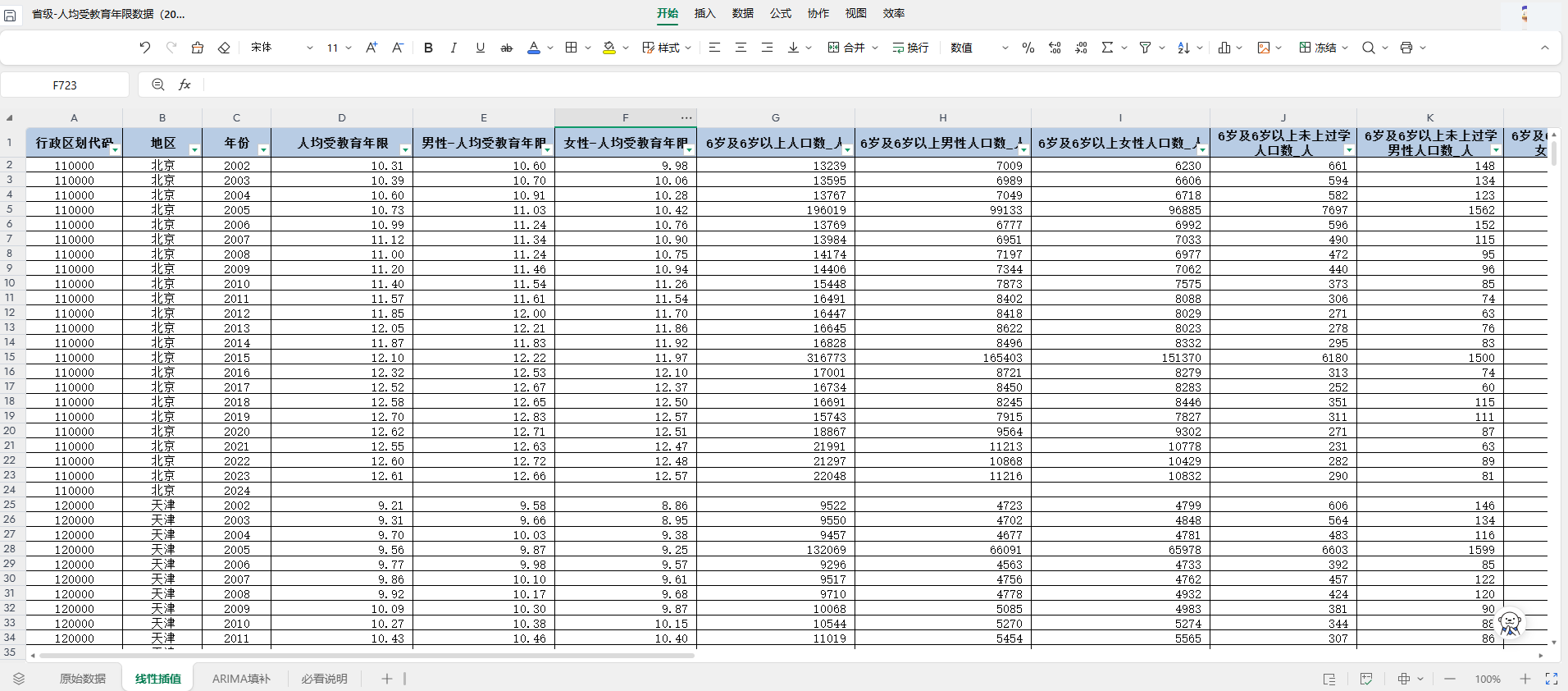Open the find and search tool

[x=1368, y=48]
